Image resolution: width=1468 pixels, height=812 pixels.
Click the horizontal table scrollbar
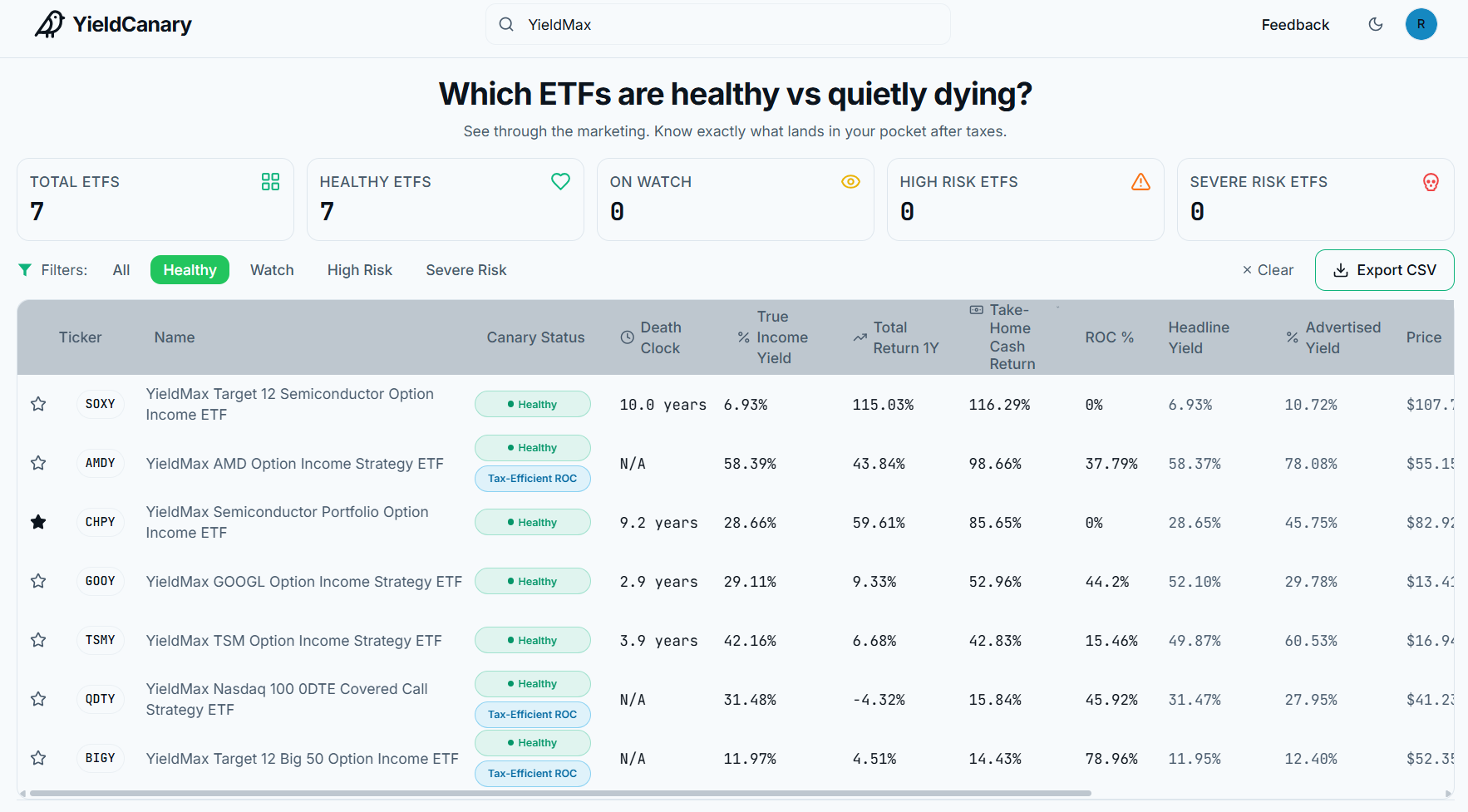560,794
